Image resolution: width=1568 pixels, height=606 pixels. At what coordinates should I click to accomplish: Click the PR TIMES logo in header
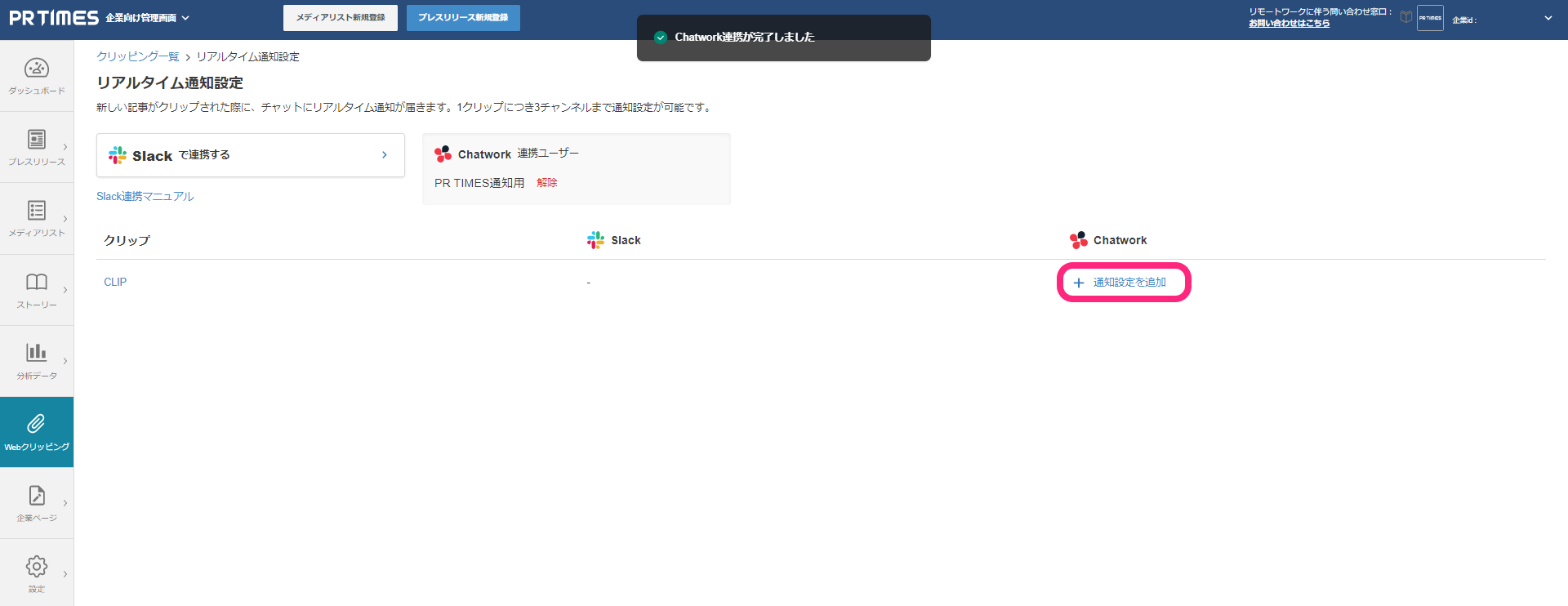(54, 18)
